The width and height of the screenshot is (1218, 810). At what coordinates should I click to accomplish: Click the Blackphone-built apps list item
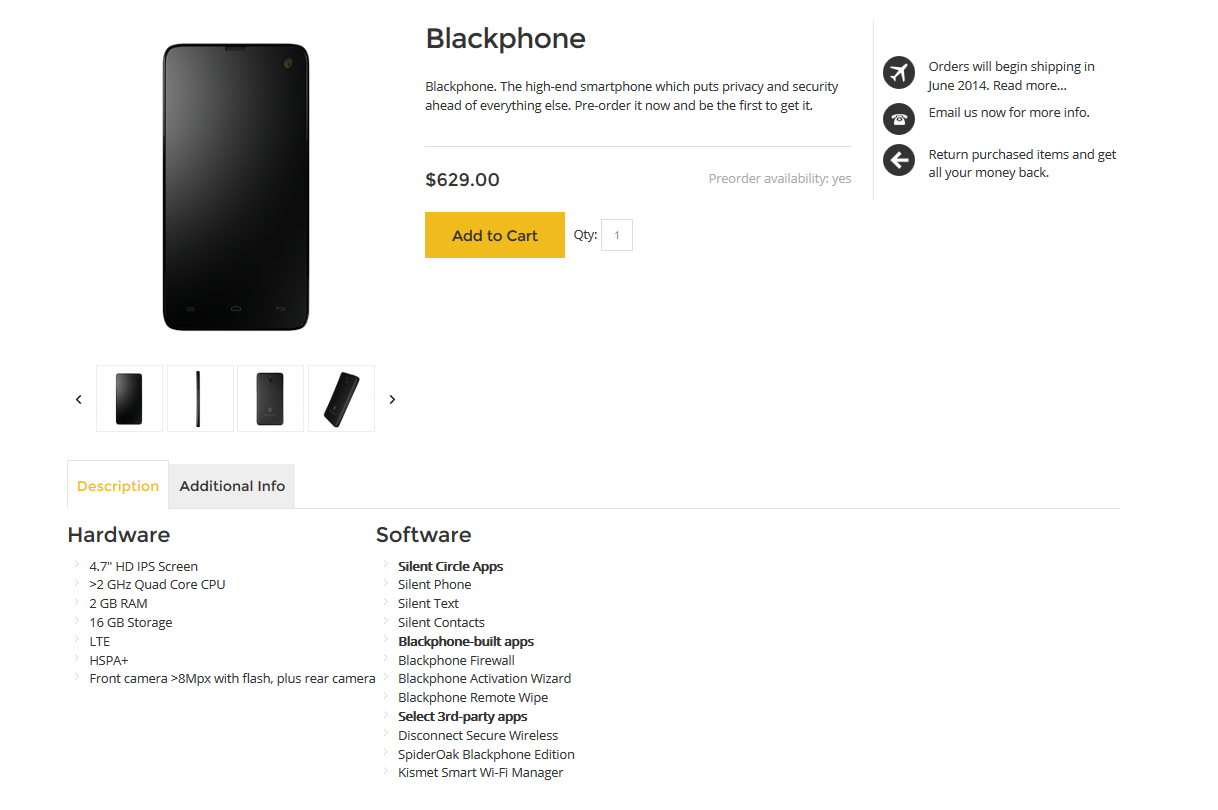(466, 641)
